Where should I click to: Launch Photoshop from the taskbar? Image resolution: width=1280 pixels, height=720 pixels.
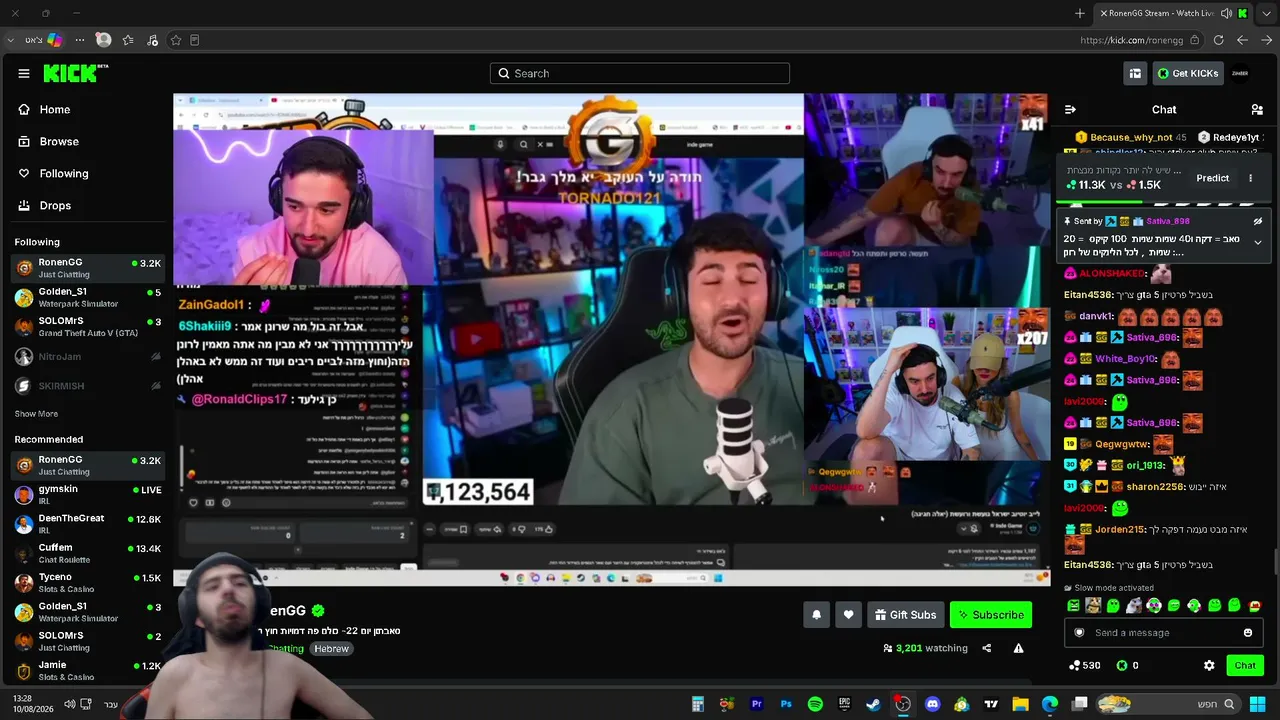point(786,705)
